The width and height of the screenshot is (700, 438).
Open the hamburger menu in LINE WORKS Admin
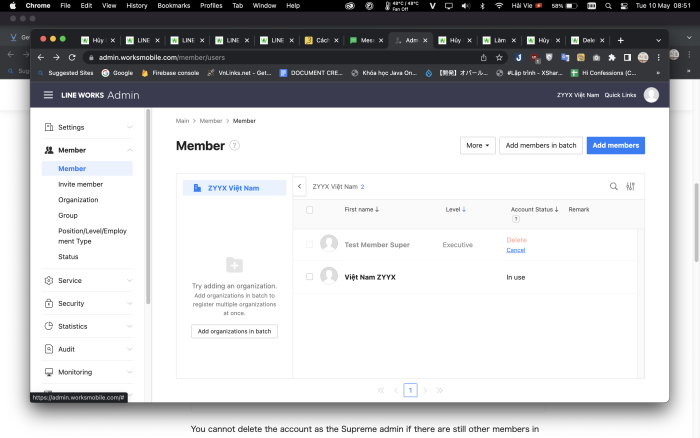48,95
